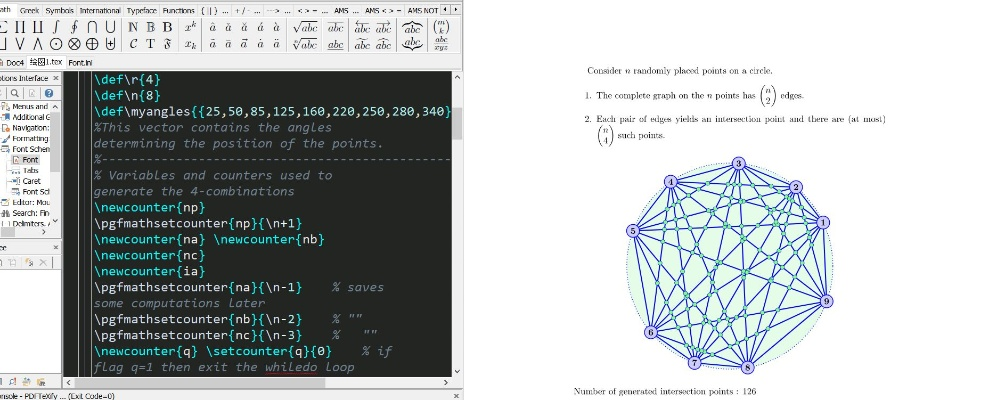Insert the integral symbol
1005x400 pixels.
click(53, 26)
